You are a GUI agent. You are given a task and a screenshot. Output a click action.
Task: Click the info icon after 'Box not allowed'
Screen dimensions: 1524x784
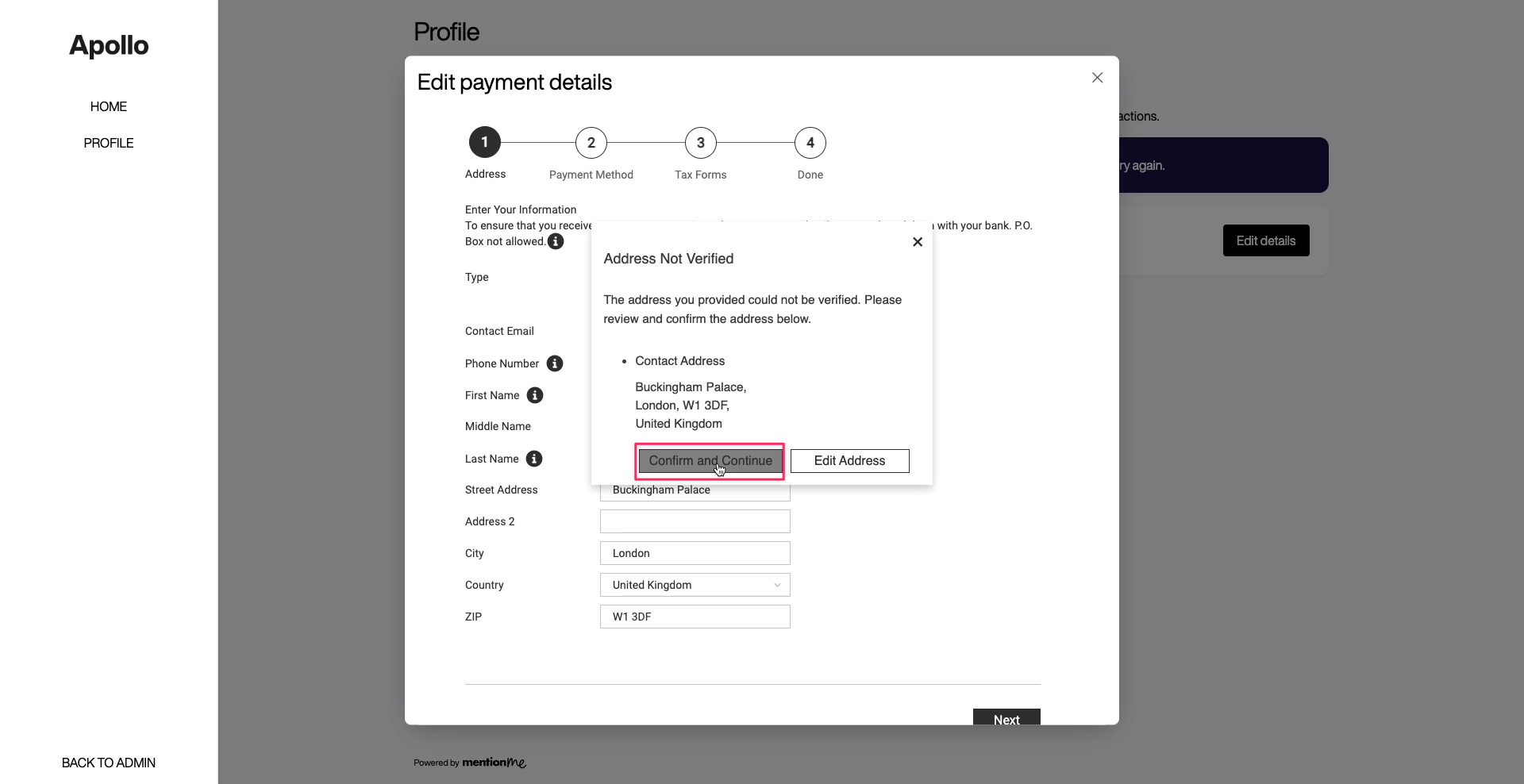point(556,242)
